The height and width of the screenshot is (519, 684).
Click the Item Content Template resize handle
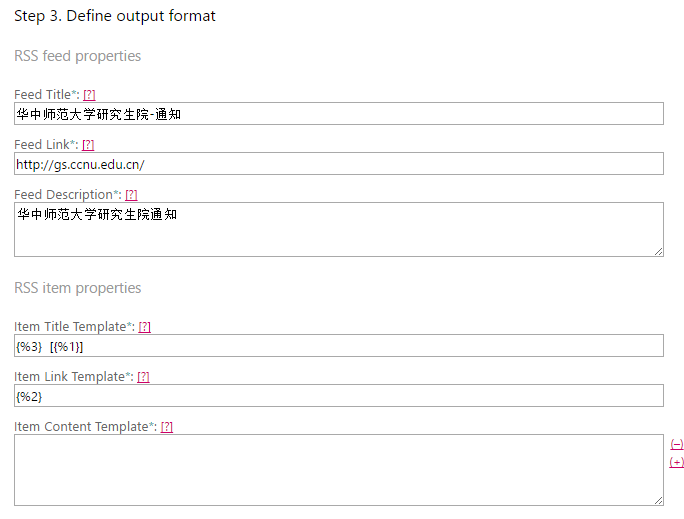[x=659, y=501]
